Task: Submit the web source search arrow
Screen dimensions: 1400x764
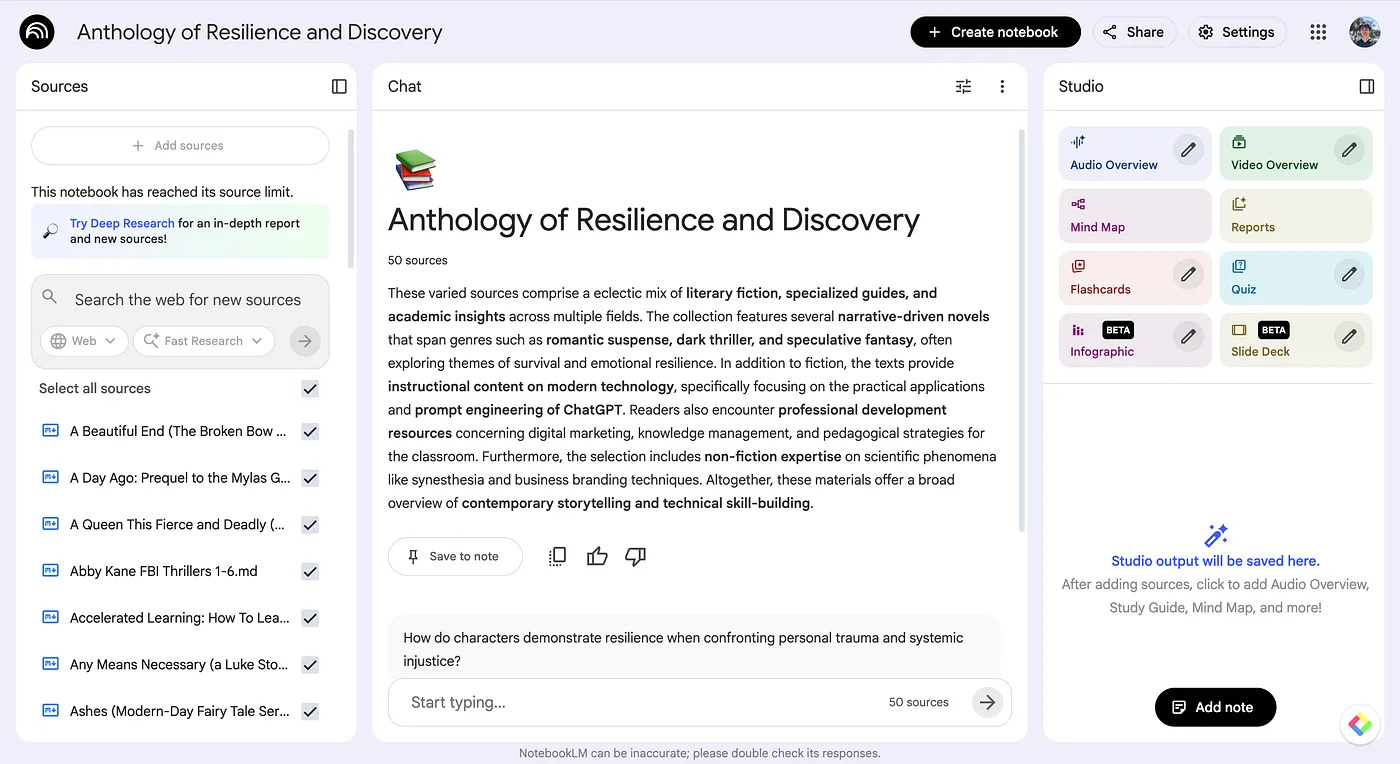Action: click(x=305, y=341)
